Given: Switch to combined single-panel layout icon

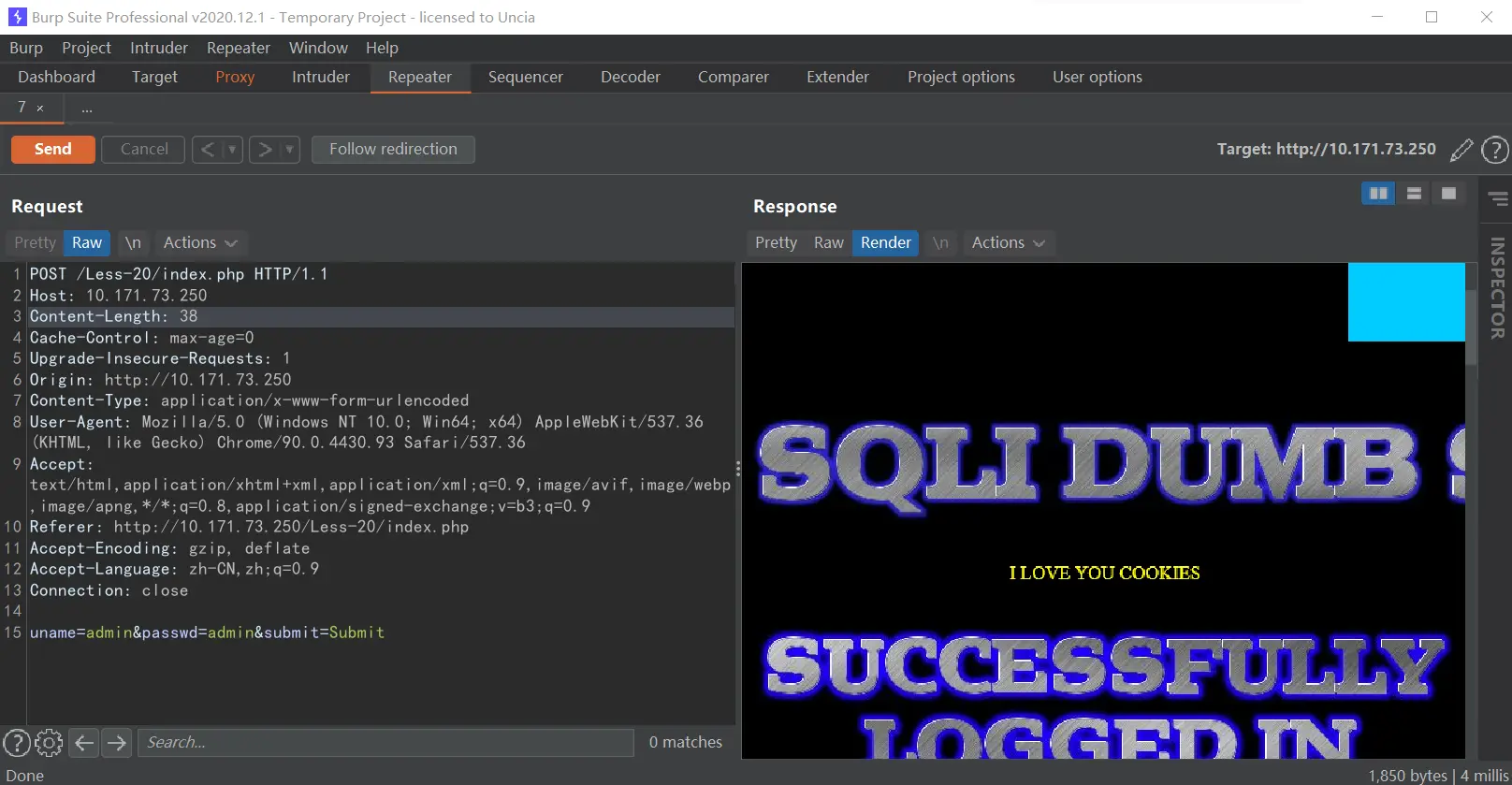Looking at the screenshot, I should click(x=1448, y=194).
